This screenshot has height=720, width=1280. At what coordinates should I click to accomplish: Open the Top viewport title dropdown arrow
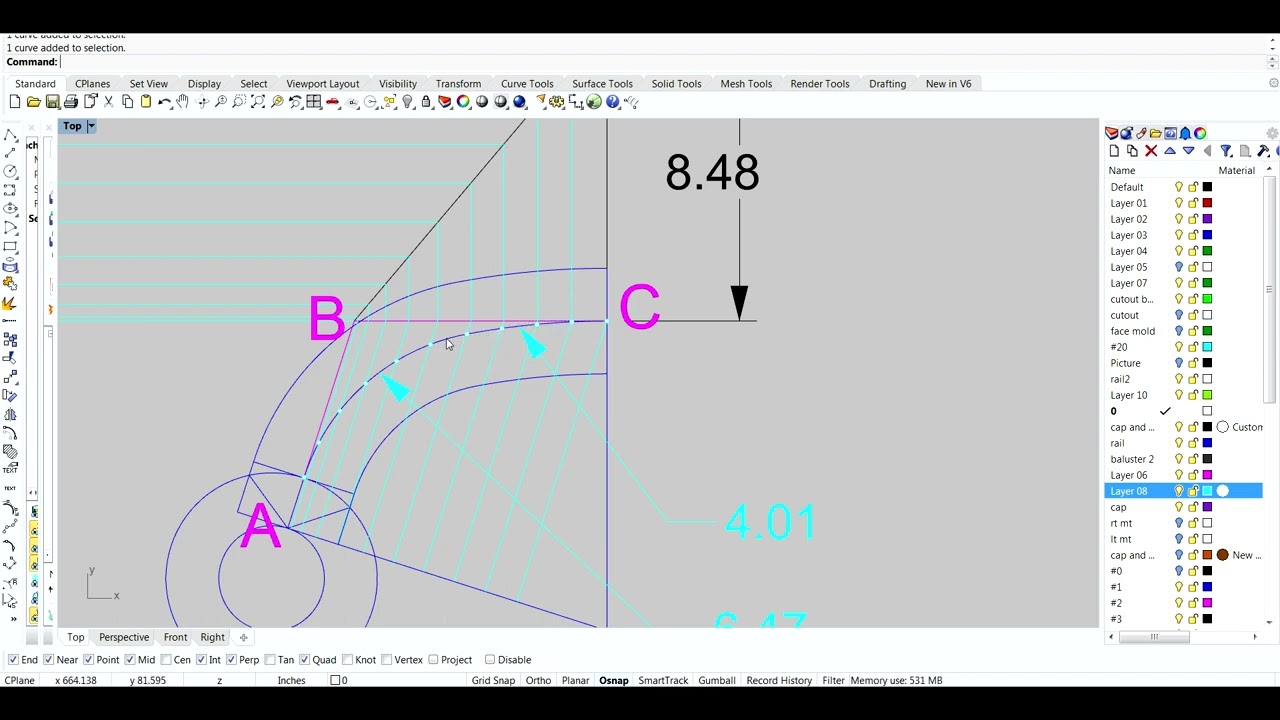tap(90, 126)
